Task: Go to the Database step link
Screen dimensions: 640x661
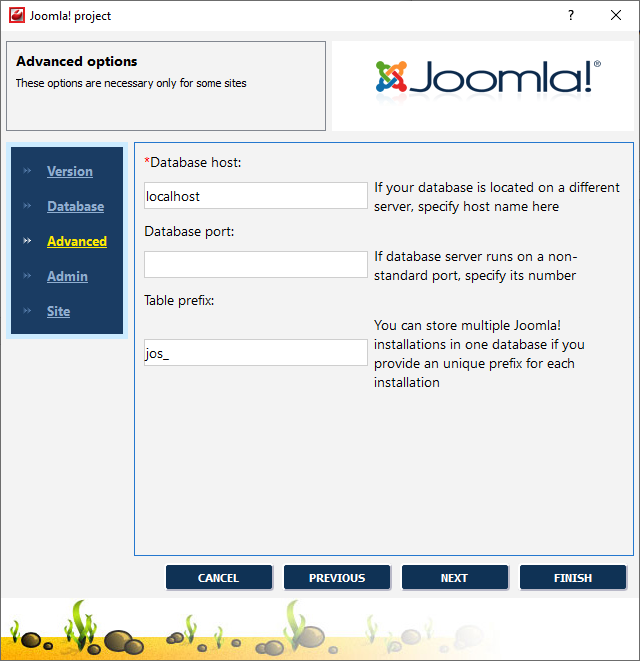Action: pyautogui.click(x=75, y=207)
